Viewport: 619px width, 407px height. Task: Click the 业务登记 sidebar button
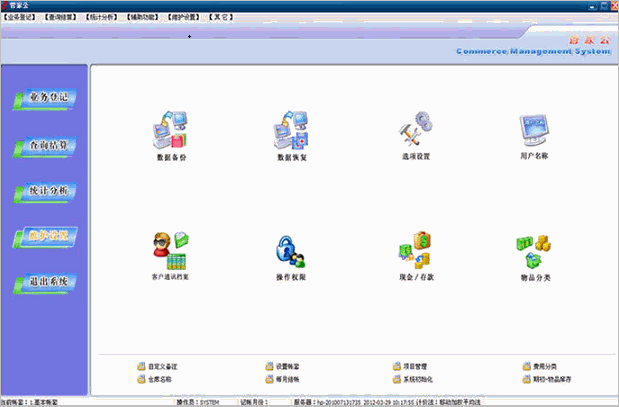pyautogui.click(x=45, y=98)
